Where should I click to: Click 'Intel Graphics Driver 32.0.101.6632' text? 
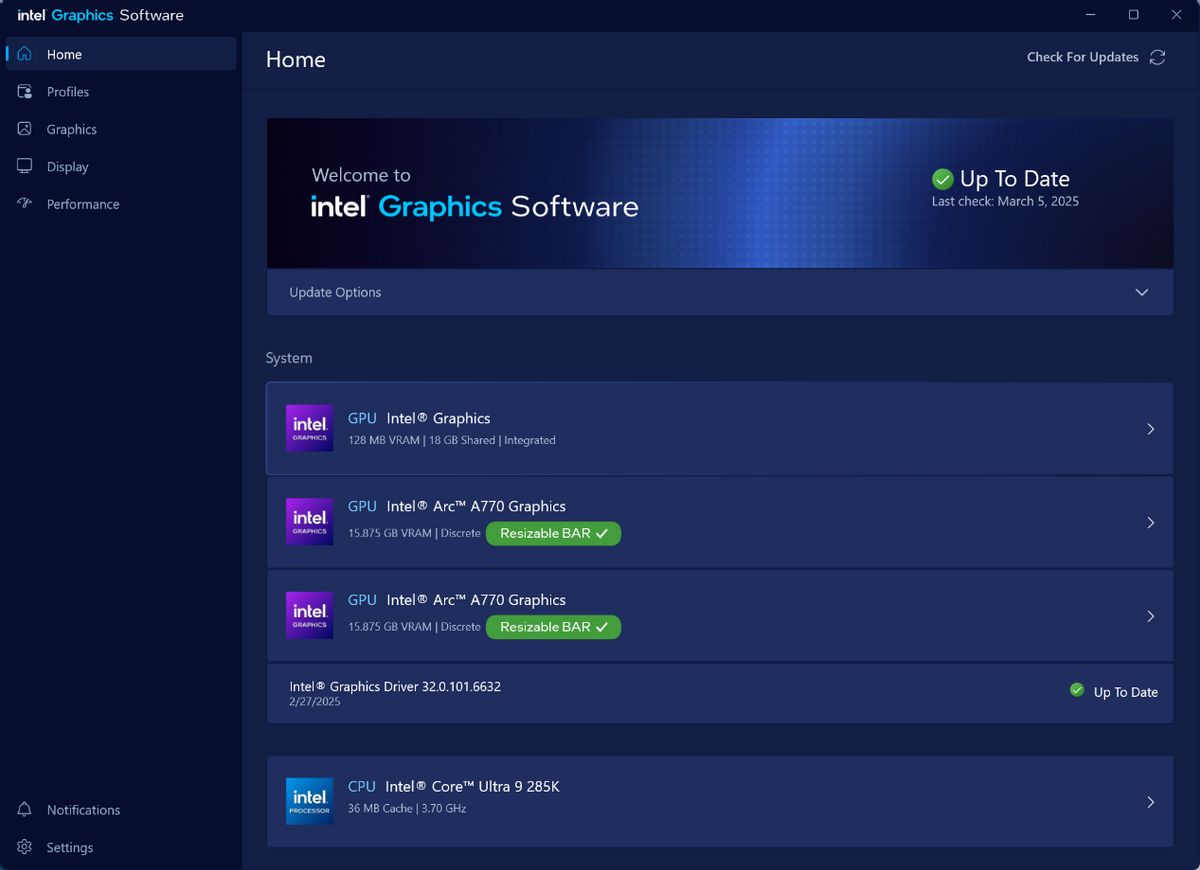(x=395, y=687)
